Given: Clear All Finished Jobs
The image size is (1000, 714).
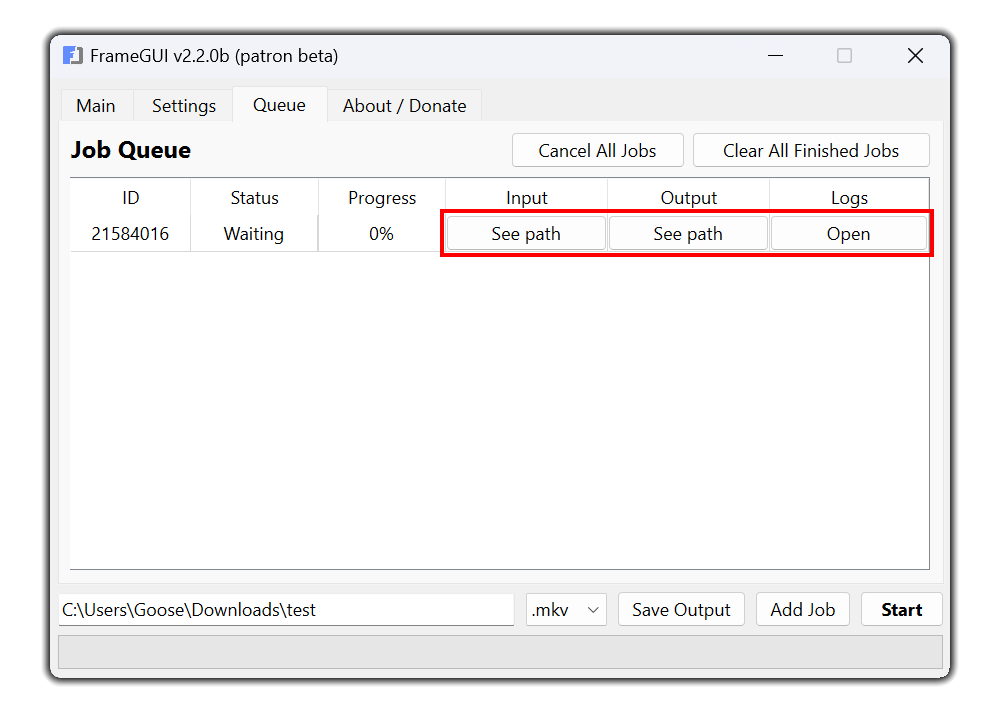Looking at the screenshot, I should click(x=811, y=150).
